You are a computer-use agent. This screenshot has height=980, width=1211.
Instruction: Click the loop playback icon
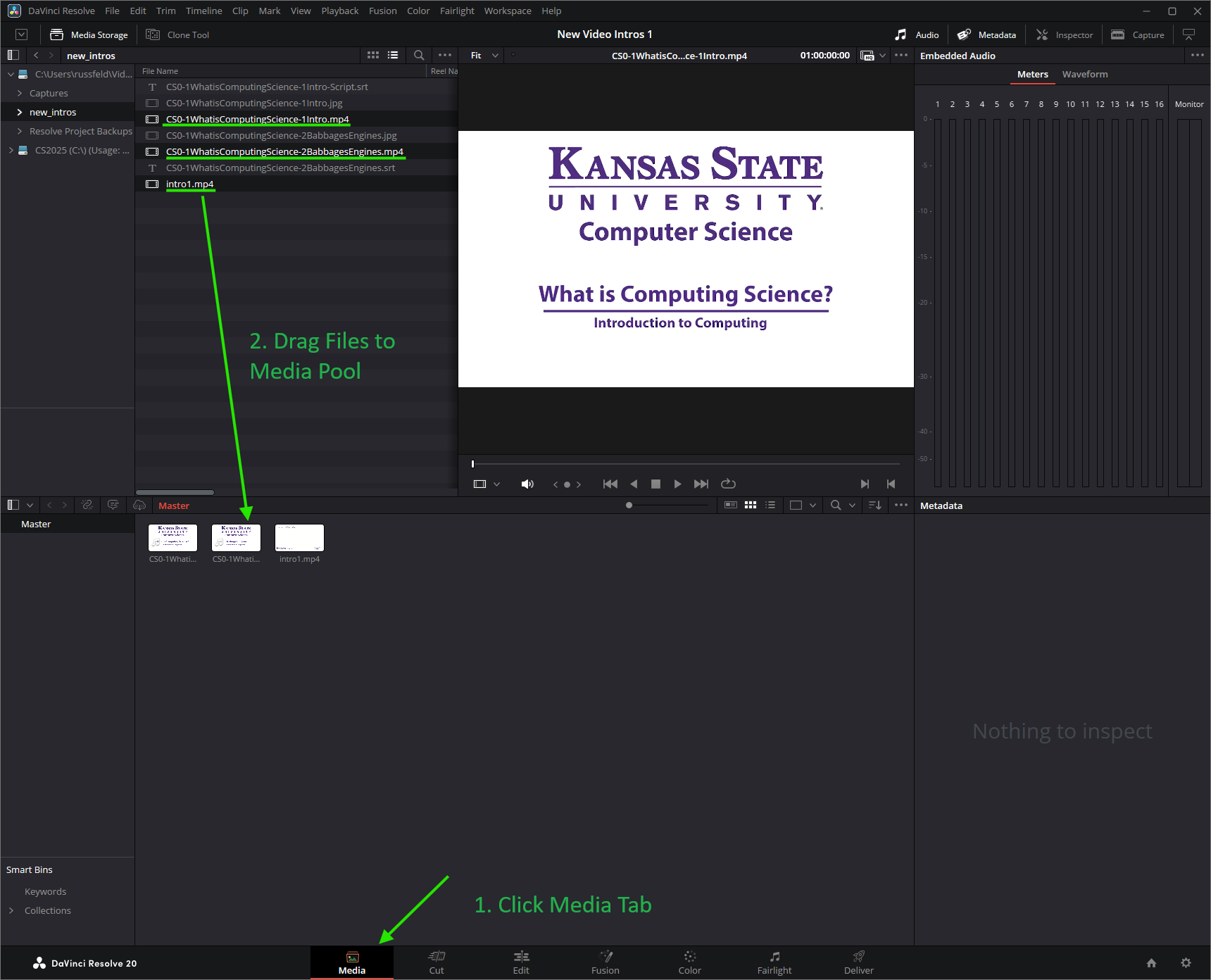pos(728,484)
